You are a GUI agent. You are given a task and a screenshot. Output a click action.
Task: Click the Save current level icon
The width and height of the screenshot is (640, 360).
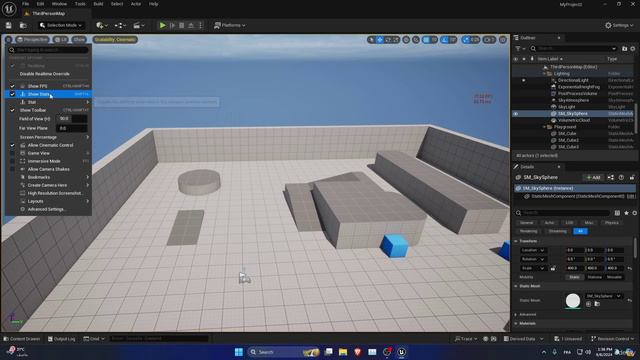point(9,25)
